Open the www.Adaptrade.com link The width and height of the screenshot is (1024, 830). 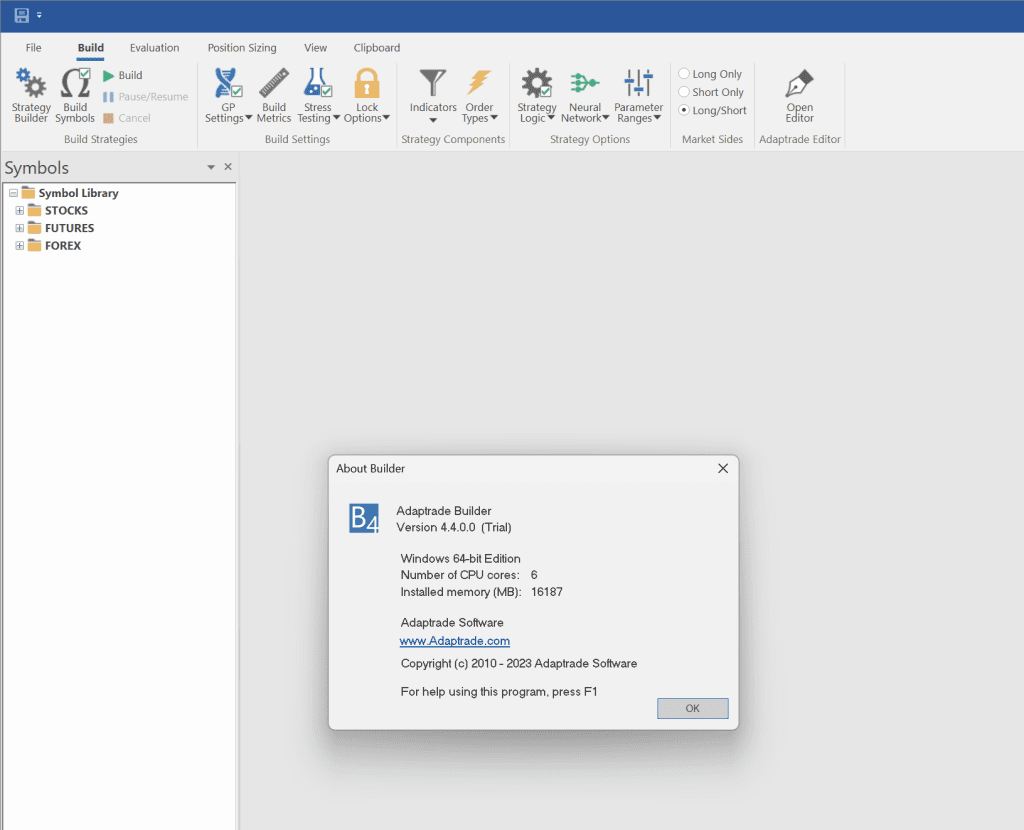[x=455, y=641]
